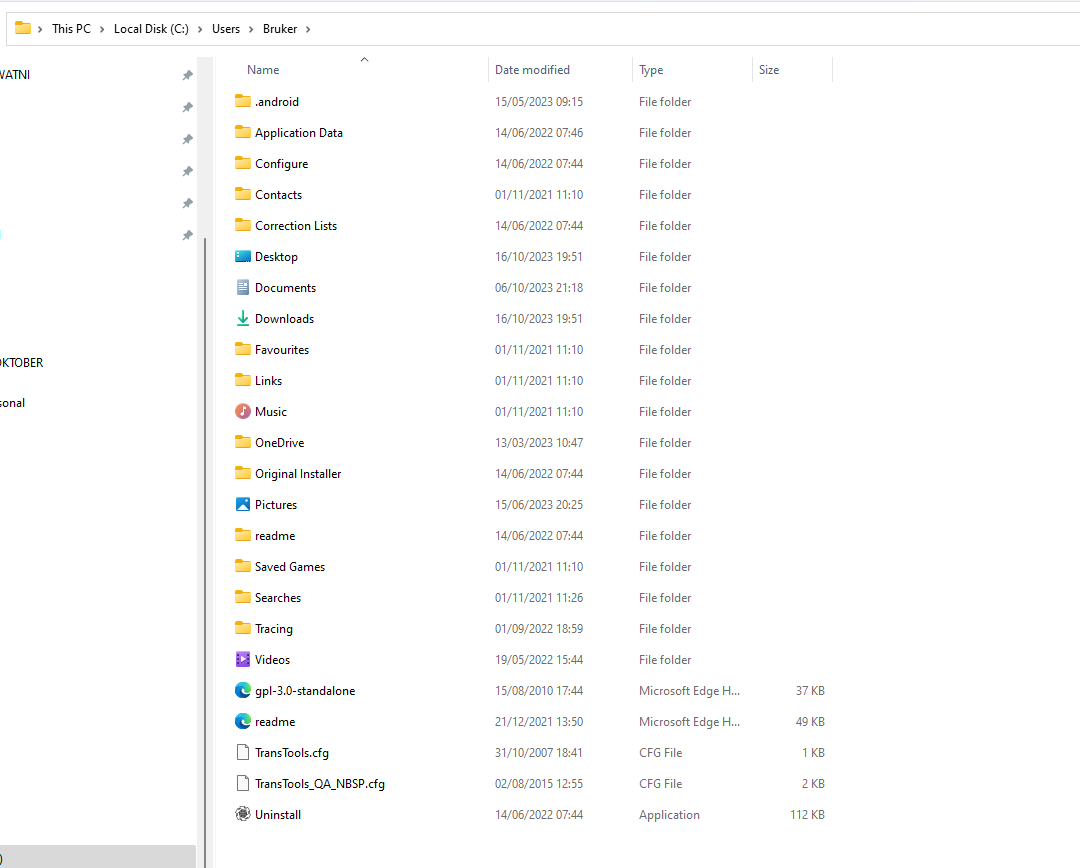Viewport: 1080px width, 868px height.
Task: Open the Original Installer folder
Action: tap(297, 474)
